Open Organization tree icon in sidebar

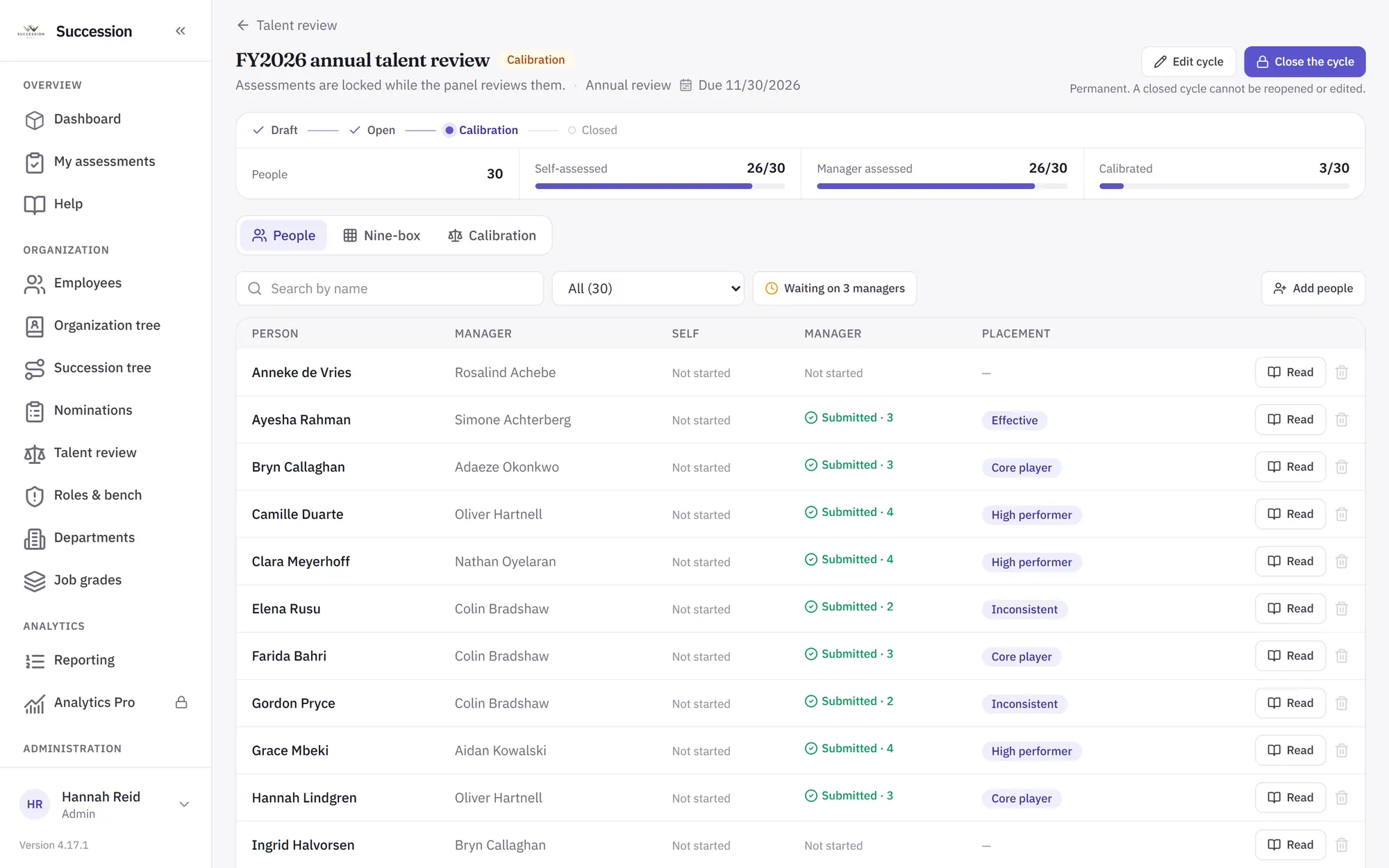34,326
